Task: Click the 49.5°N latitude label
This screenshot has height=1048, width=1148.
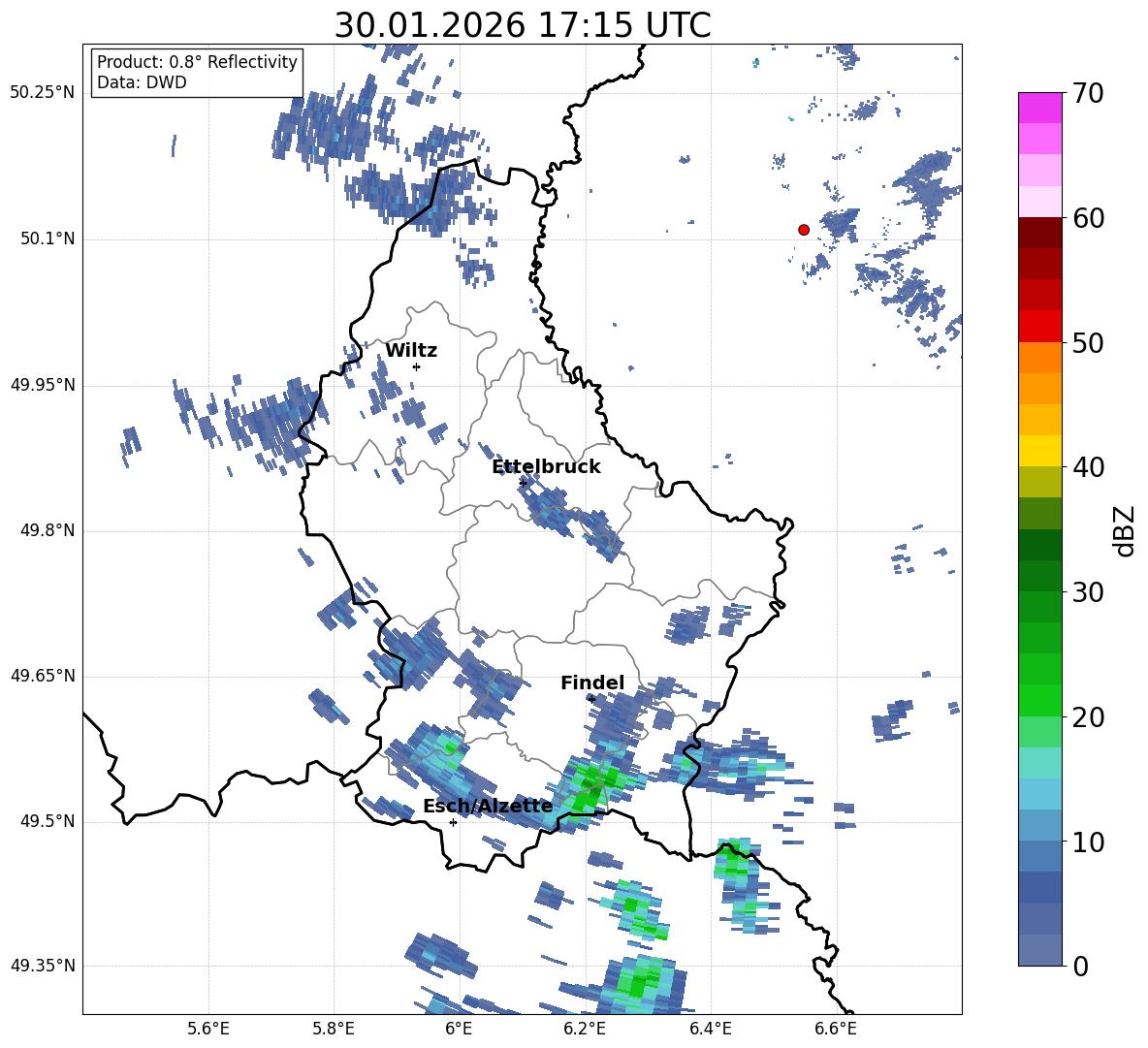Action: 48,821
